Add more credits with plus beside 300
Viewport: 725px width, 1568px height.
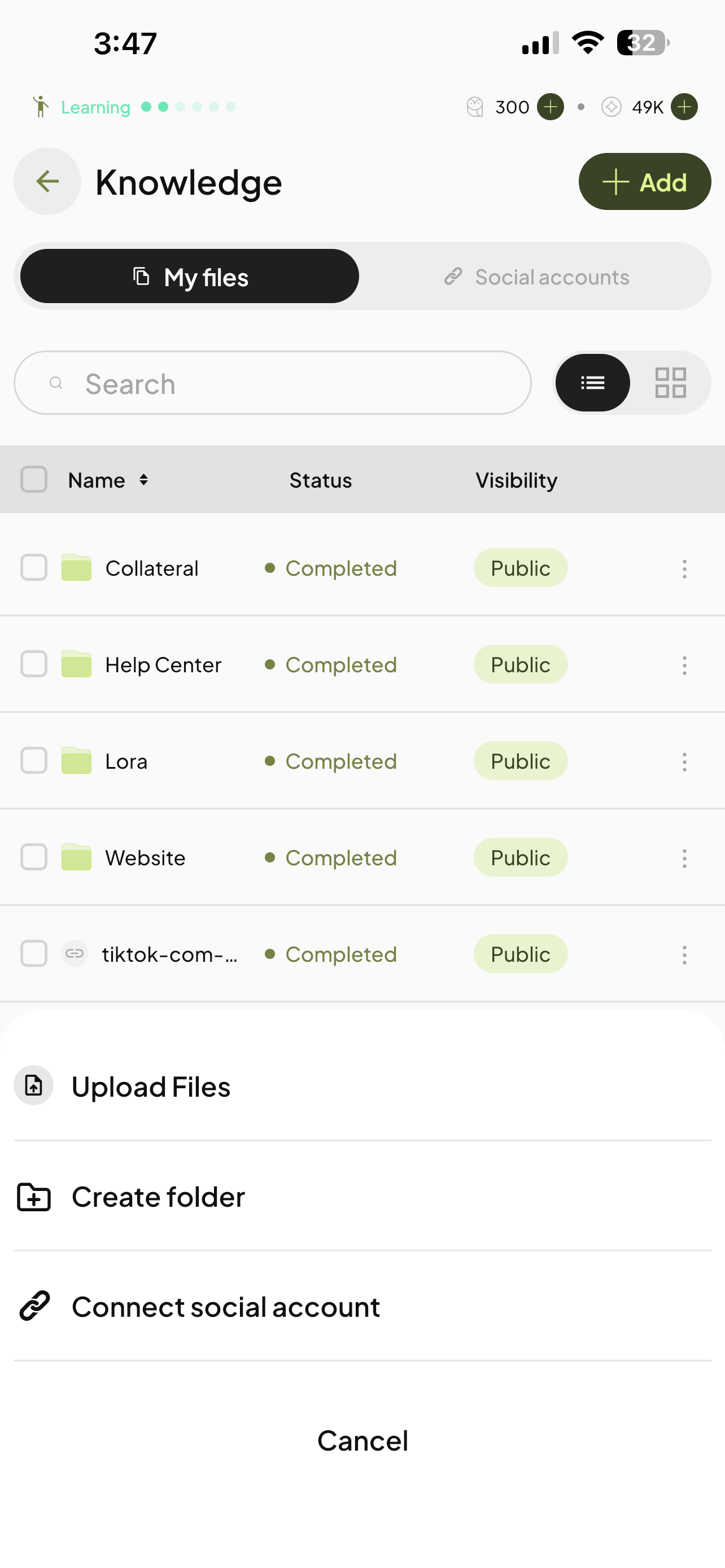(x=551, y=107)
